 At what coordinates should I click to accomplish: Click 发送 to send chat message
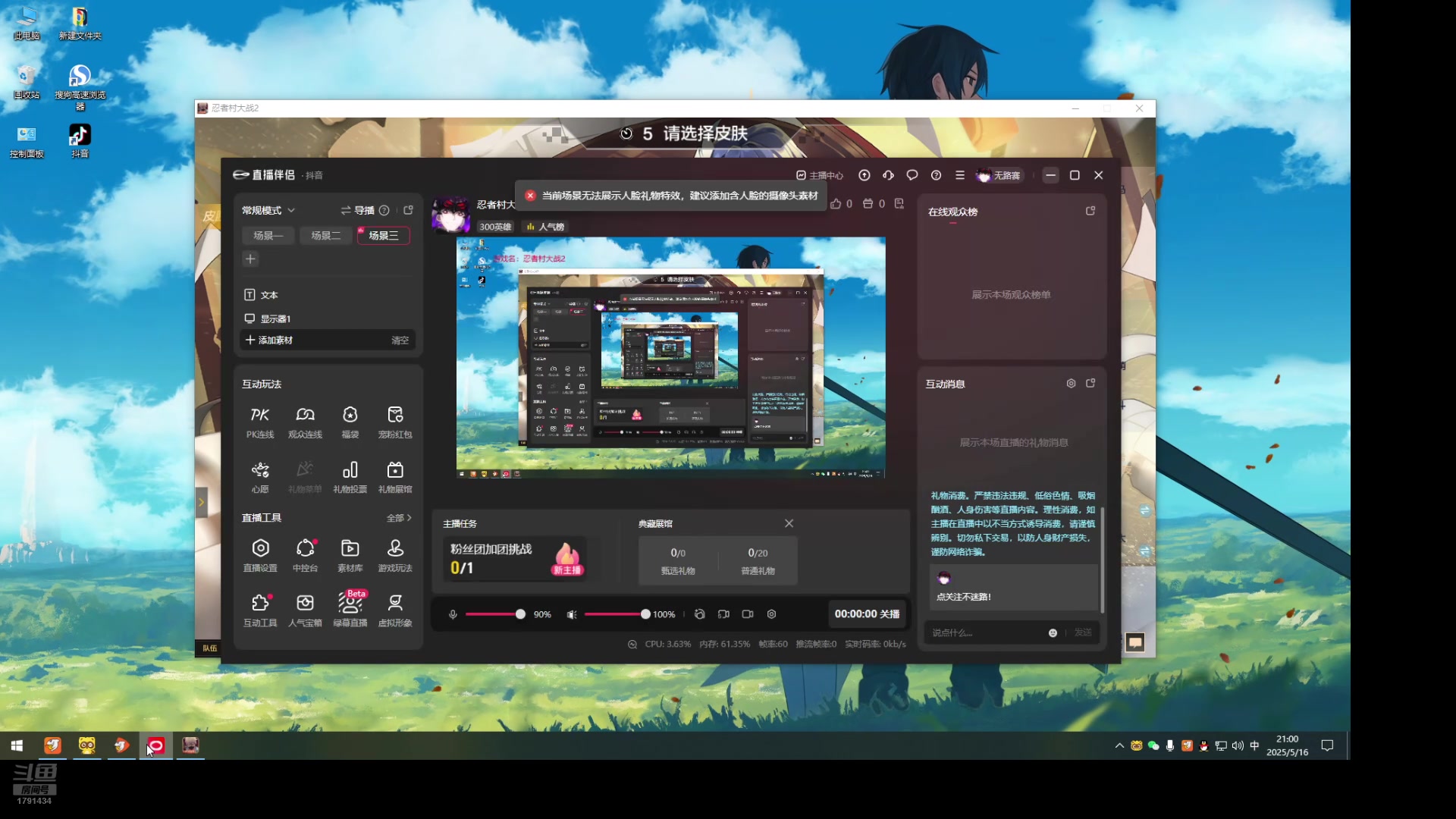click(1083, 632)
